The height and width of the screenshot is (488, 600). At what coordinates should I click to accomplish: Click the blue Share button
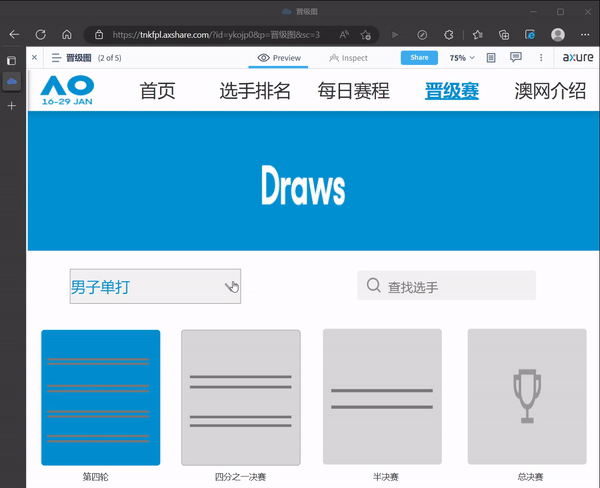[419, 57]
